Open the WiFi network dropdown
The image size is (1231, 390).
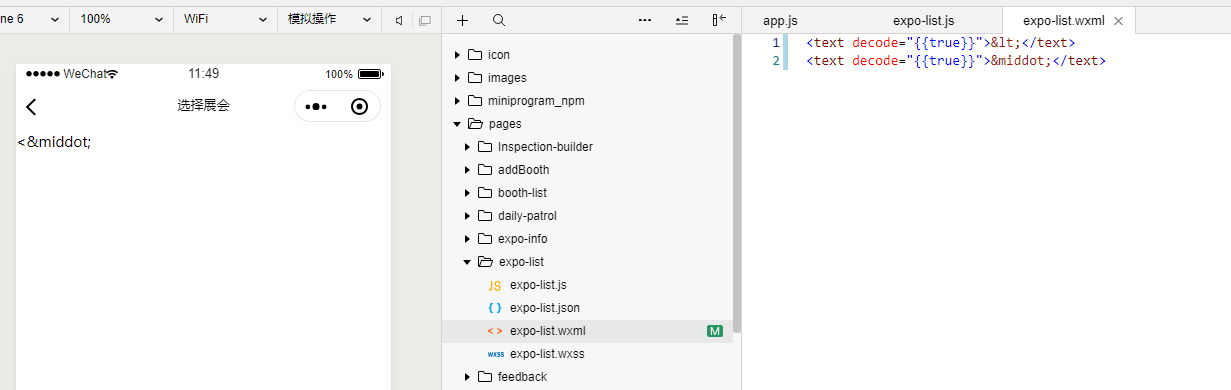coord(224,19)
